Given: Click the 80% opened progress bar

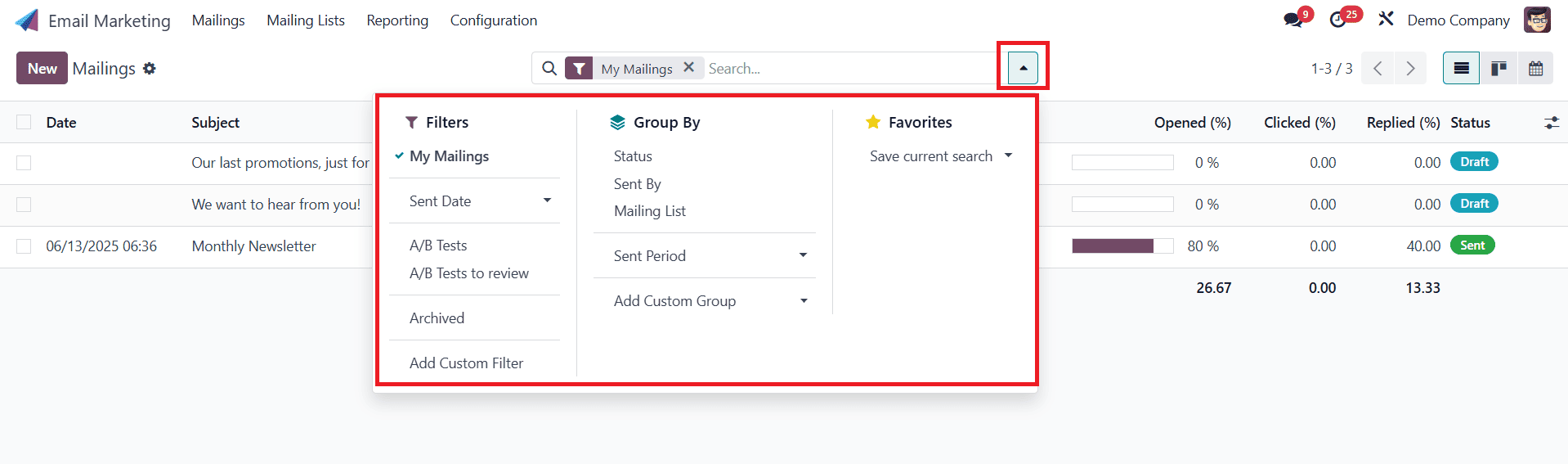Looking at the screenshot, I should point(1122,246).
